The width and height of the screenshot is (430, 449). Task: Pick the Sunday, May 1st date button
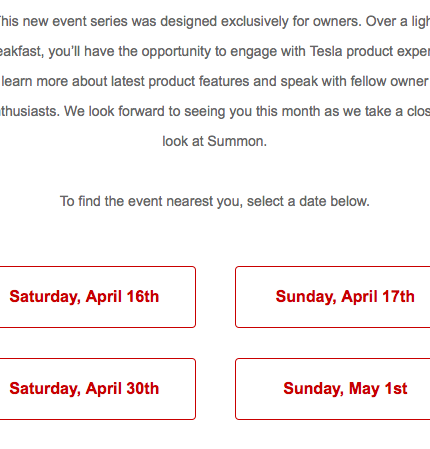[x=333, y=389]
